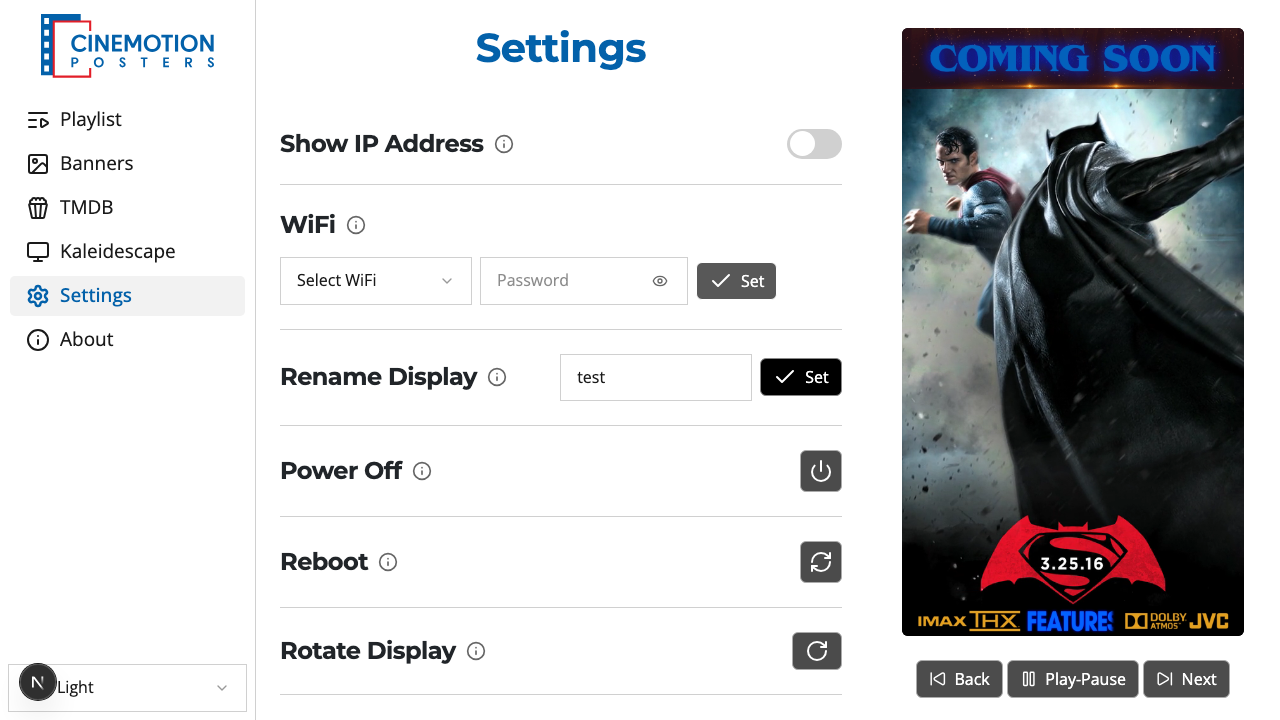Click the Back playback button
Viewport: 1280px width, 720px height.
(959, 679)
